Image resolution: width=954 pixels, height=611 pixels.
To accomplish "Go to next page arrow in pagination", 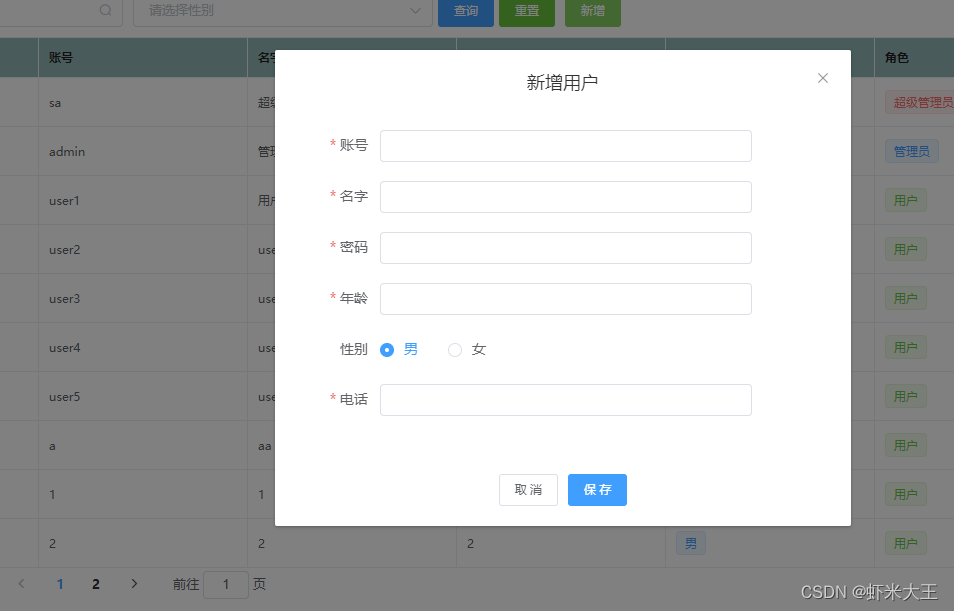I will point(134,584).
